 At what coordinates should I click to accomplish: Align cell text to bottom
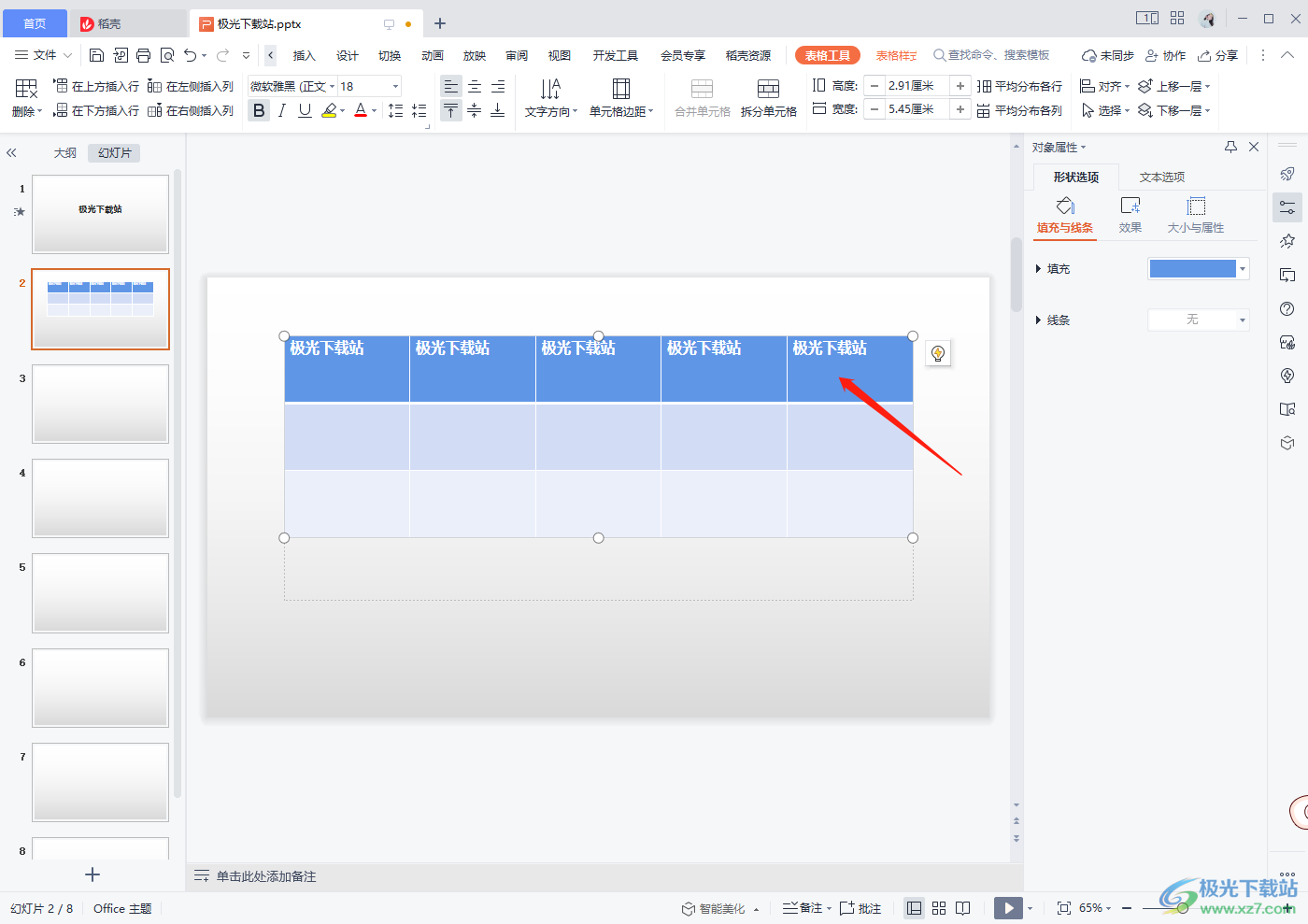click(498, 110)
